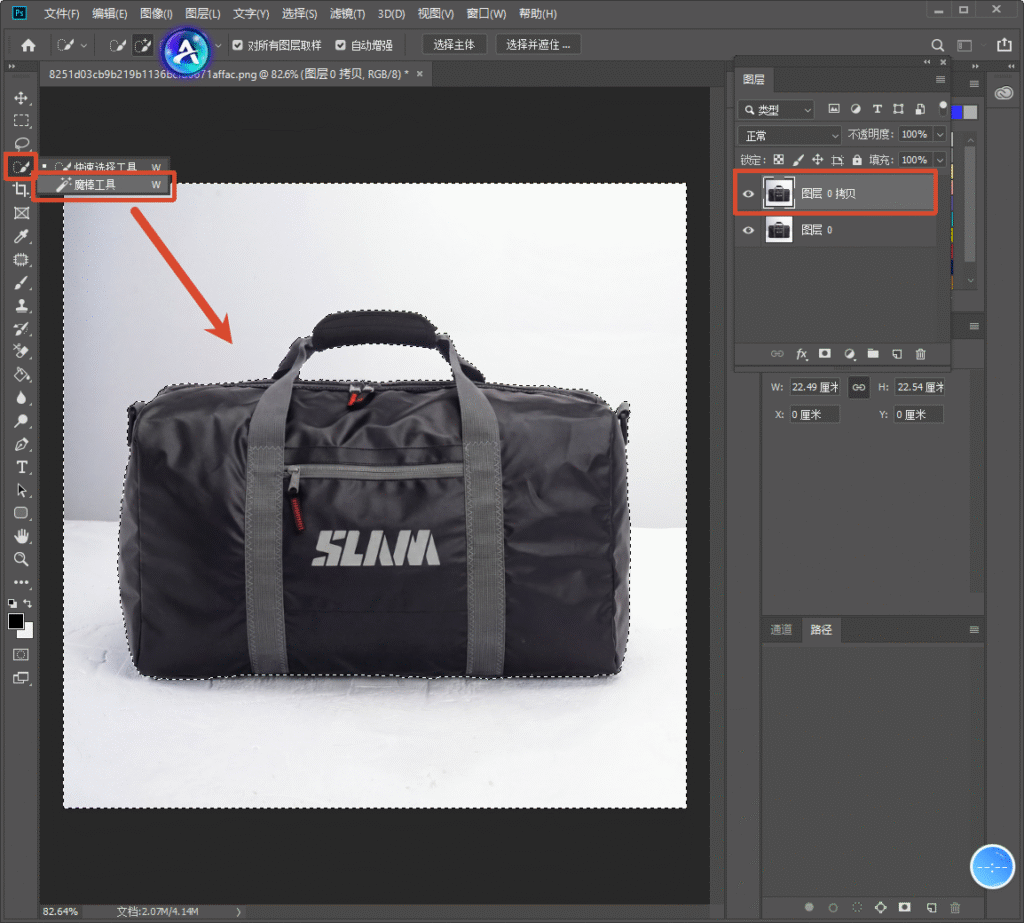Open the 文件(F) menu
1024x923 pixels.
point(61,14)
